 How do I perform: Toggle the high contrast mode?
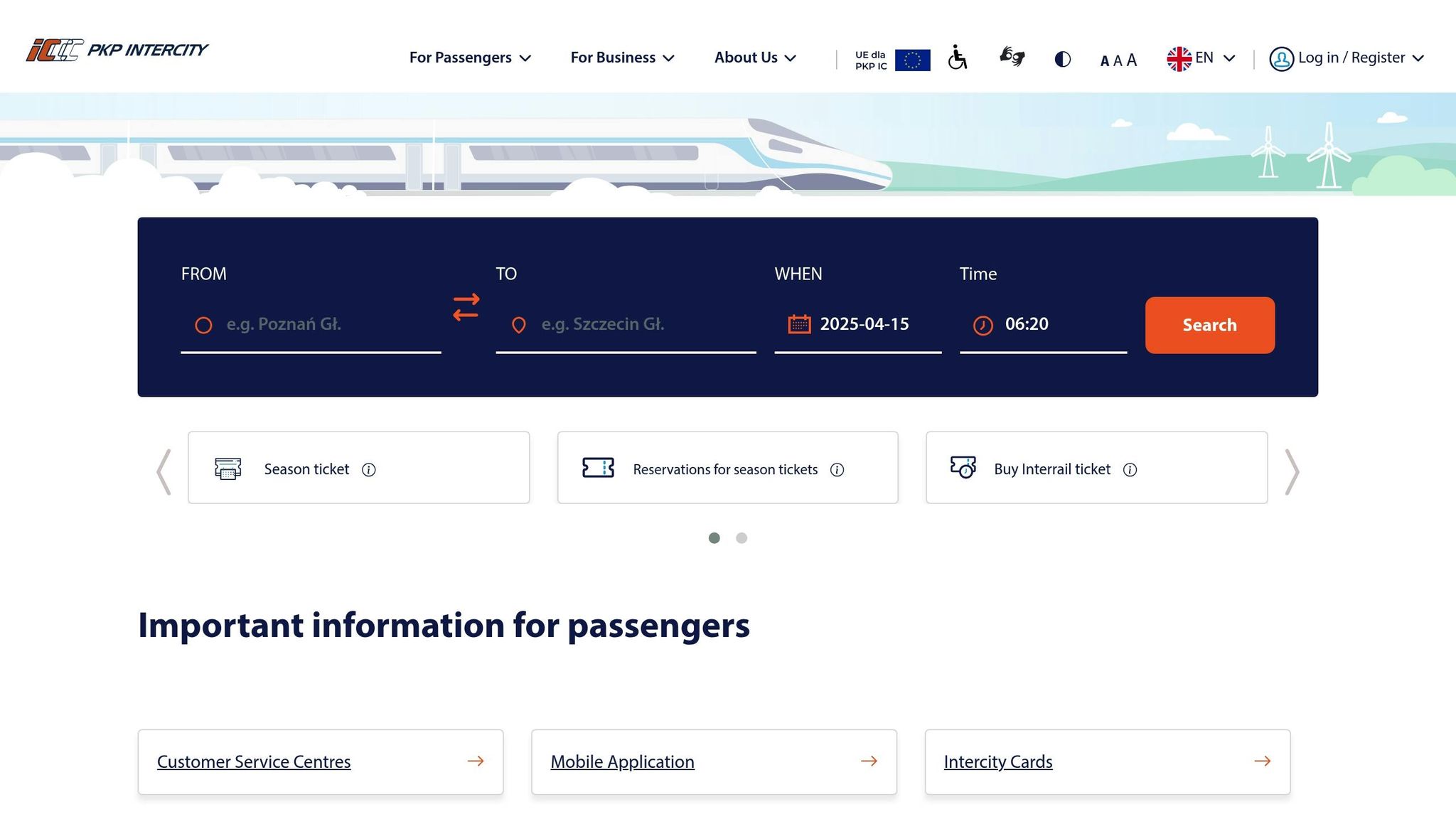click(x=1062, y=59)
